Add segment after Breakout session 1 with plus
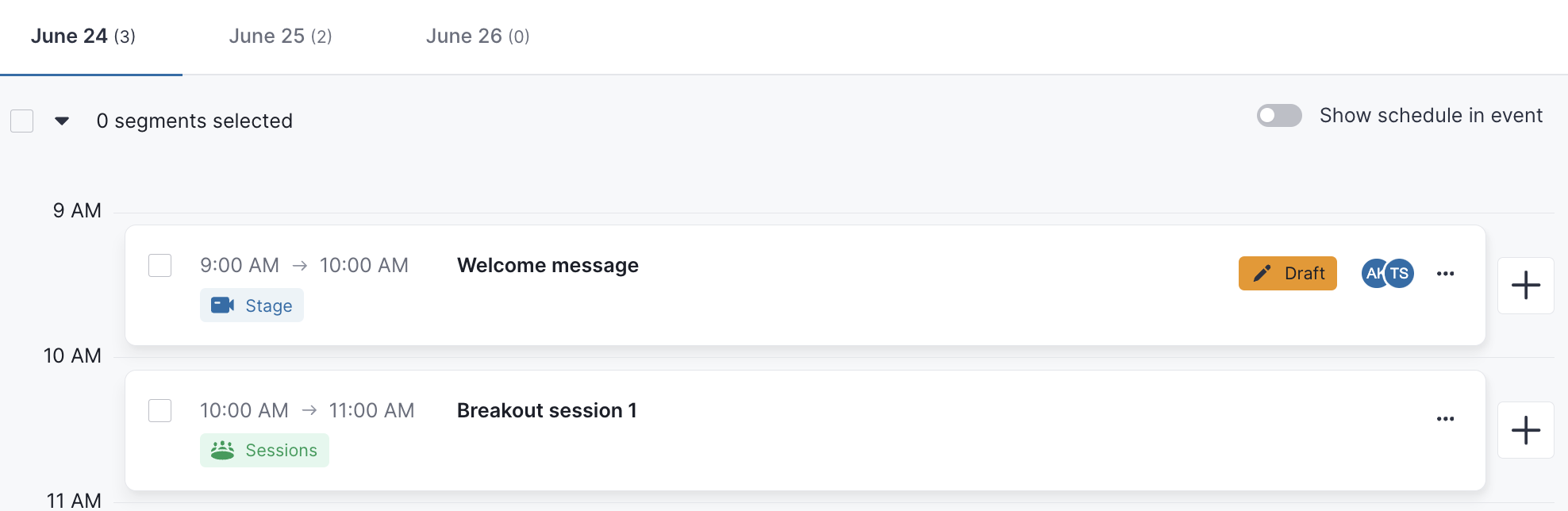The height and width of the screenshot is (511, 1568). [x=1525, y=431]
